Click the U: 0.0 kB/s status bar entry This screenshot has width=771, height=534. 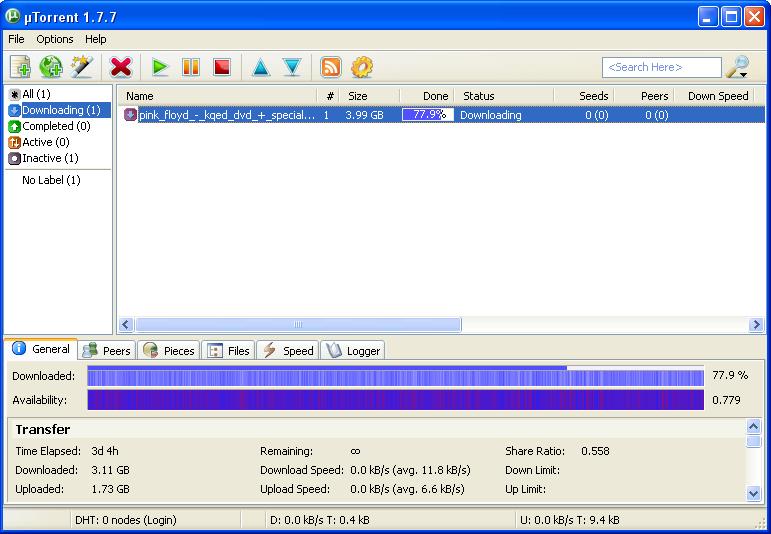click(x=569, y=520)
